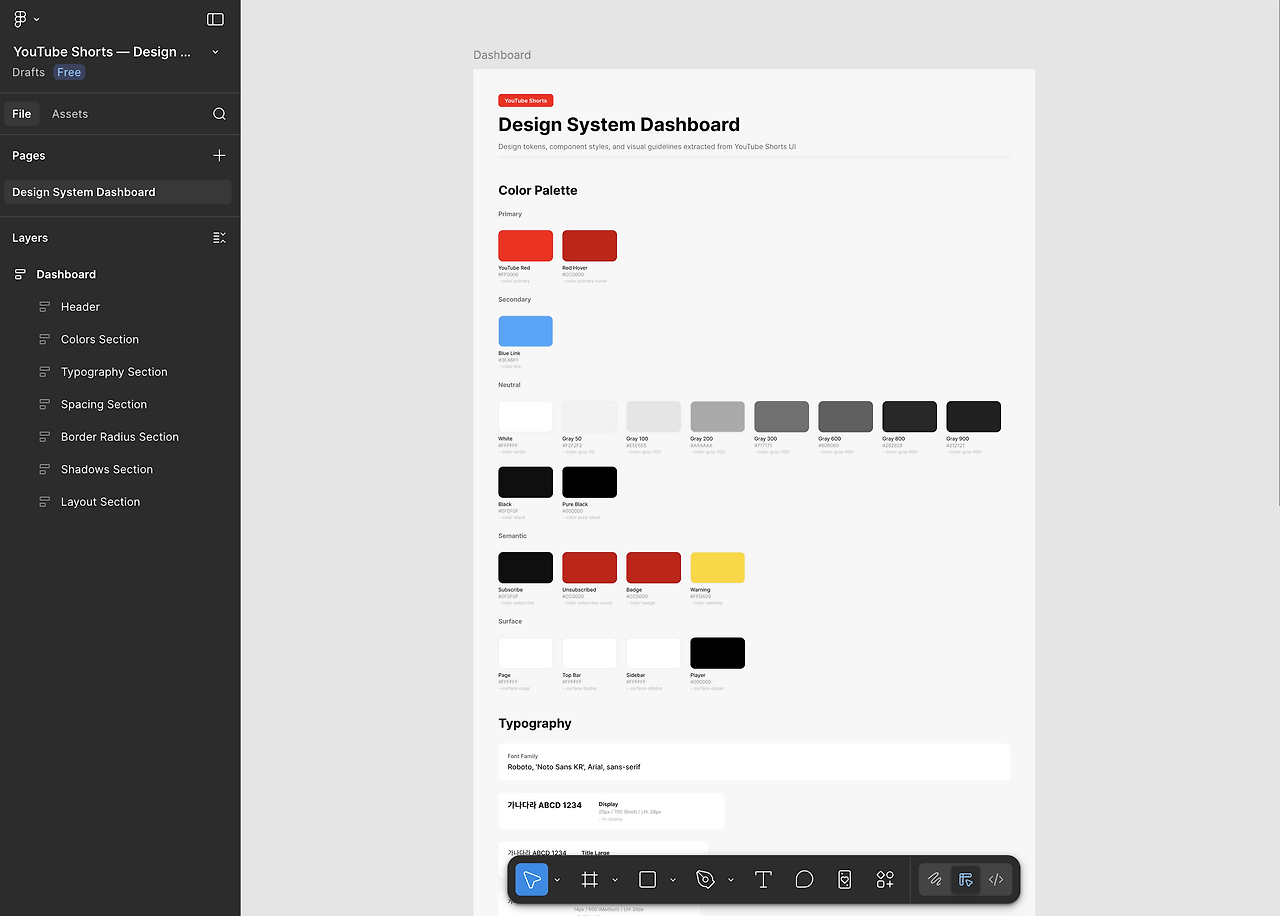Switch to Dev Mode
This screenshot has height=916, width=1280.
(x=996, y=880)
